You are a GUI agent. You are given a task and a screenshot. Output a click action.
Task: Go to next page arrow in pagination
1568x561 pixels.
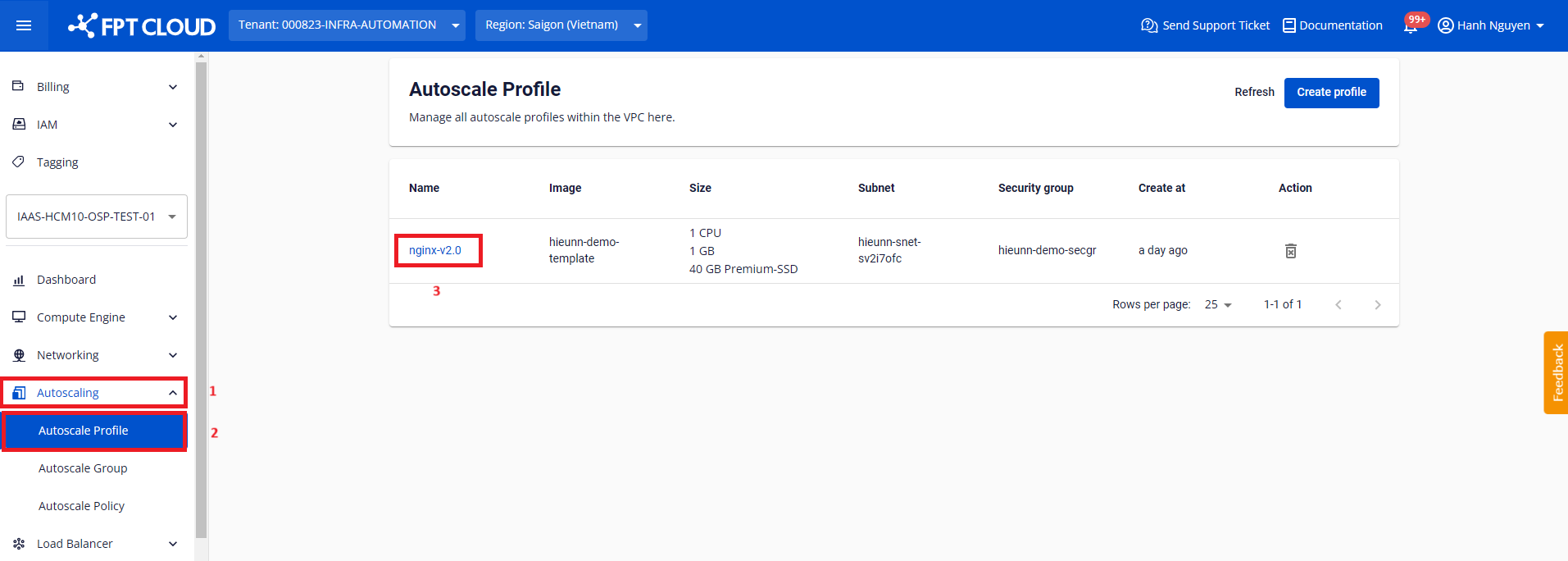point(1377,305)
